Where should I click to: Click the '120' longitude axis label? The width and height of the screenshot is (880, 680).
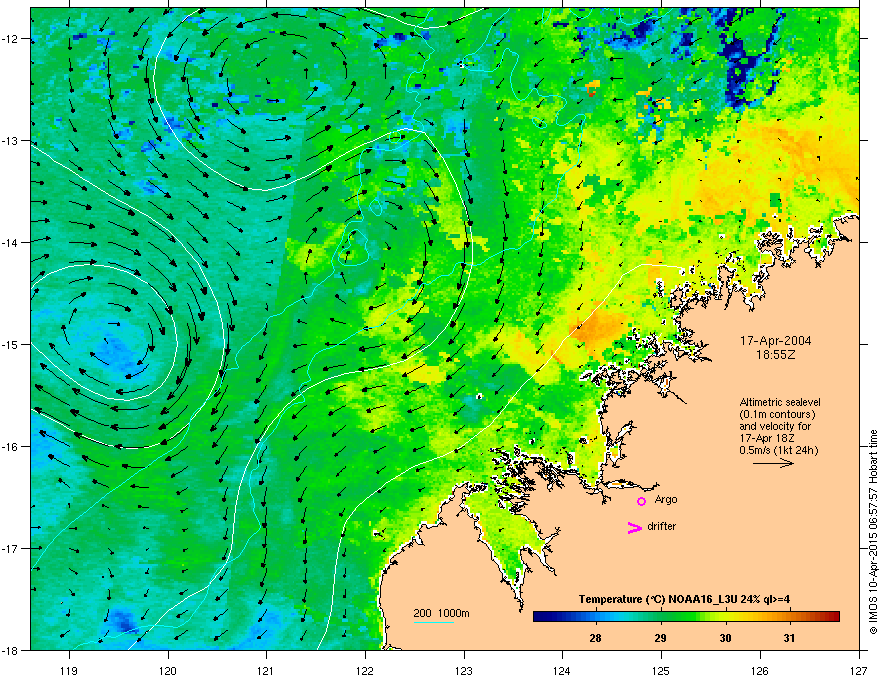(168, 671)
